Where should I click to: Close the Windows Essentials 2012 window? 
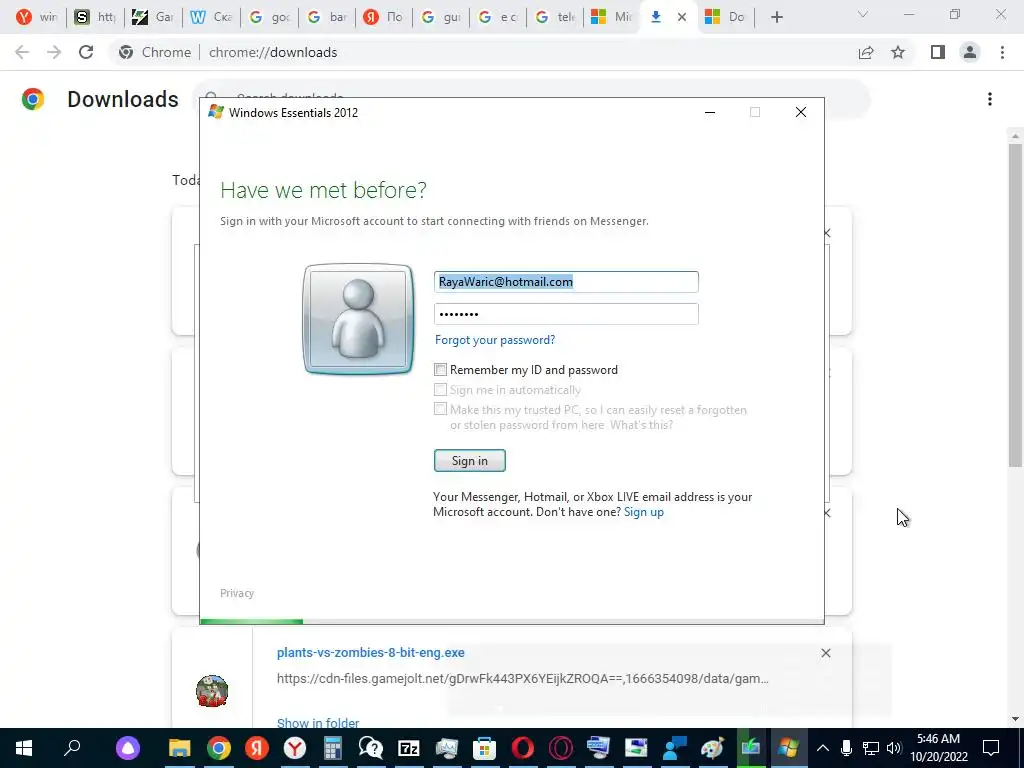801,112
